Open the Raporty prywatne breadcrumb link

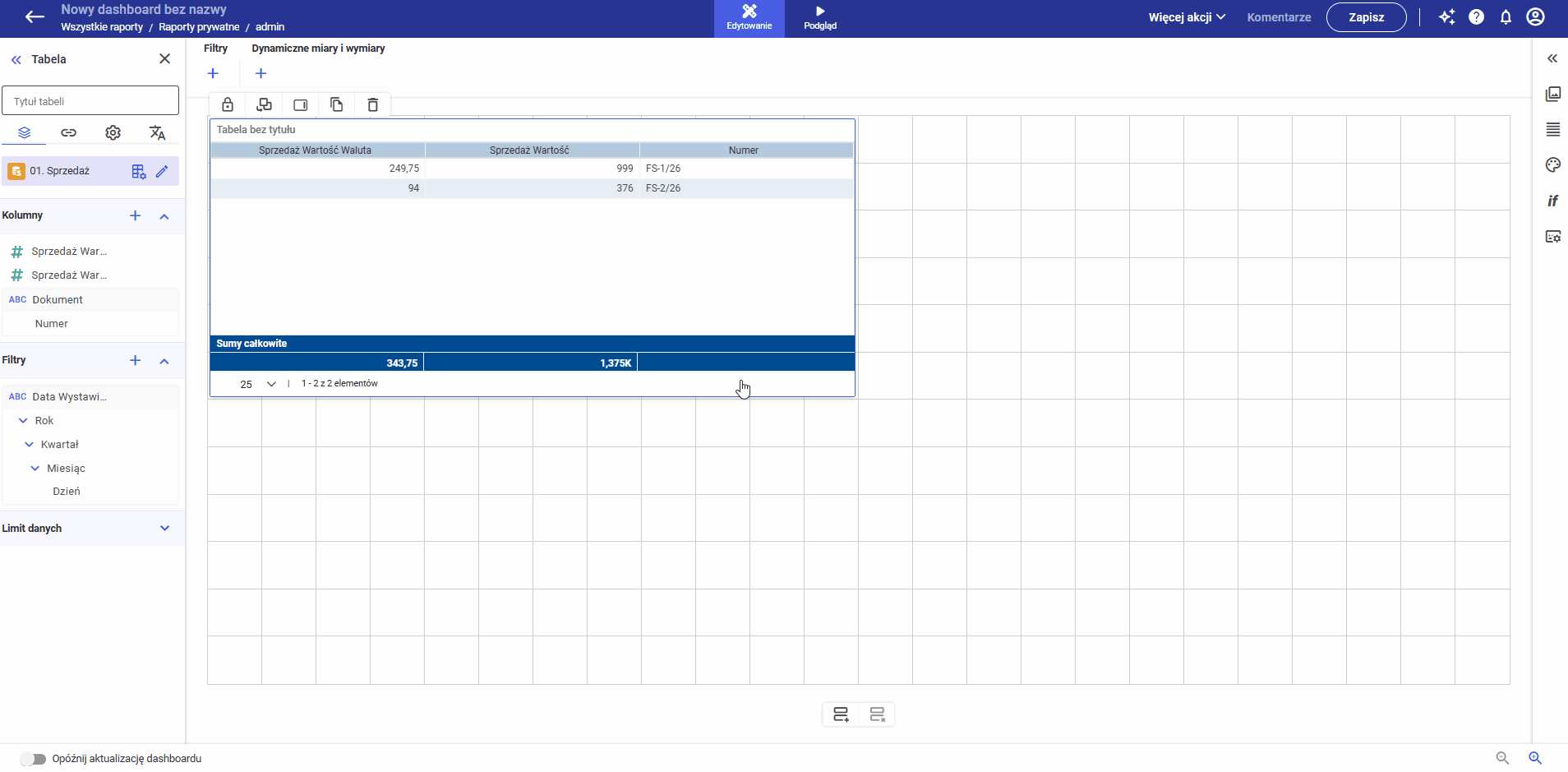click(x=199, y=27)
